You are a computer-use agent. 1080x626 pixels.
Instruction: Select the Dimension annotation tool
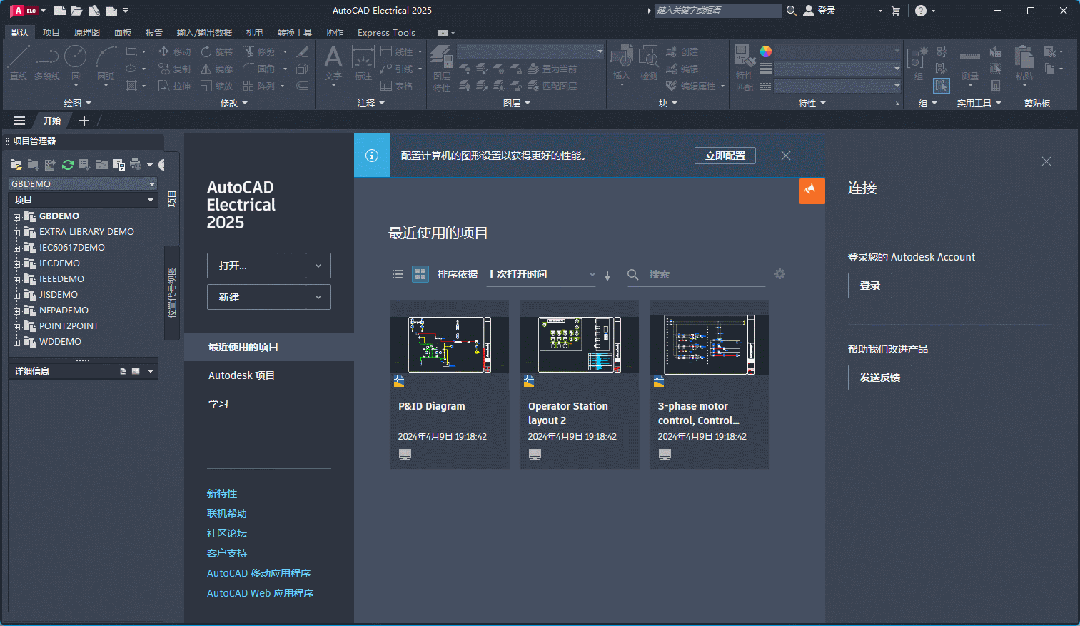click(x=362, y=63)
